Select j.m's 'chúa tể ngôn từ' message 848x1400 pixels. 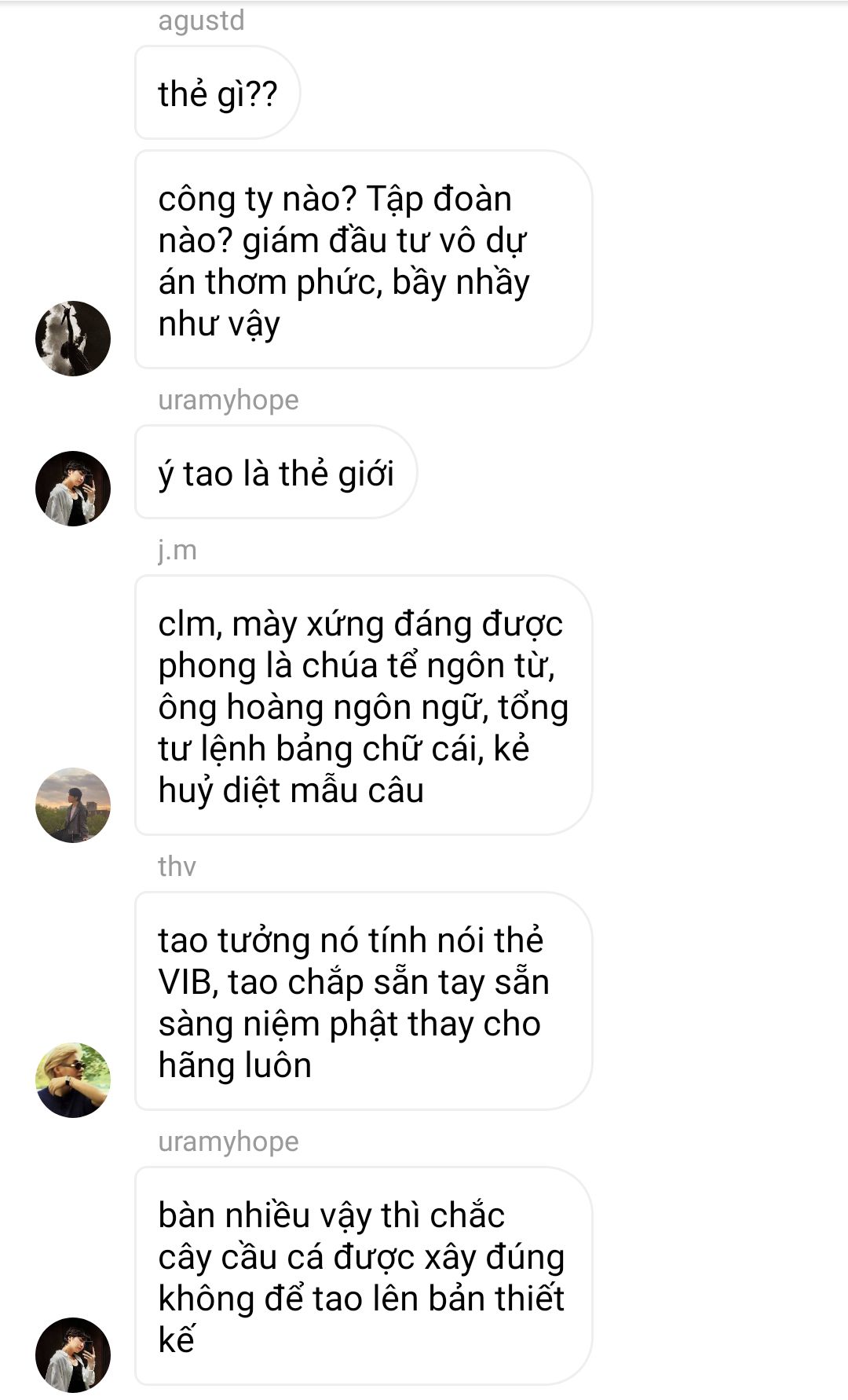pos(364,705)
